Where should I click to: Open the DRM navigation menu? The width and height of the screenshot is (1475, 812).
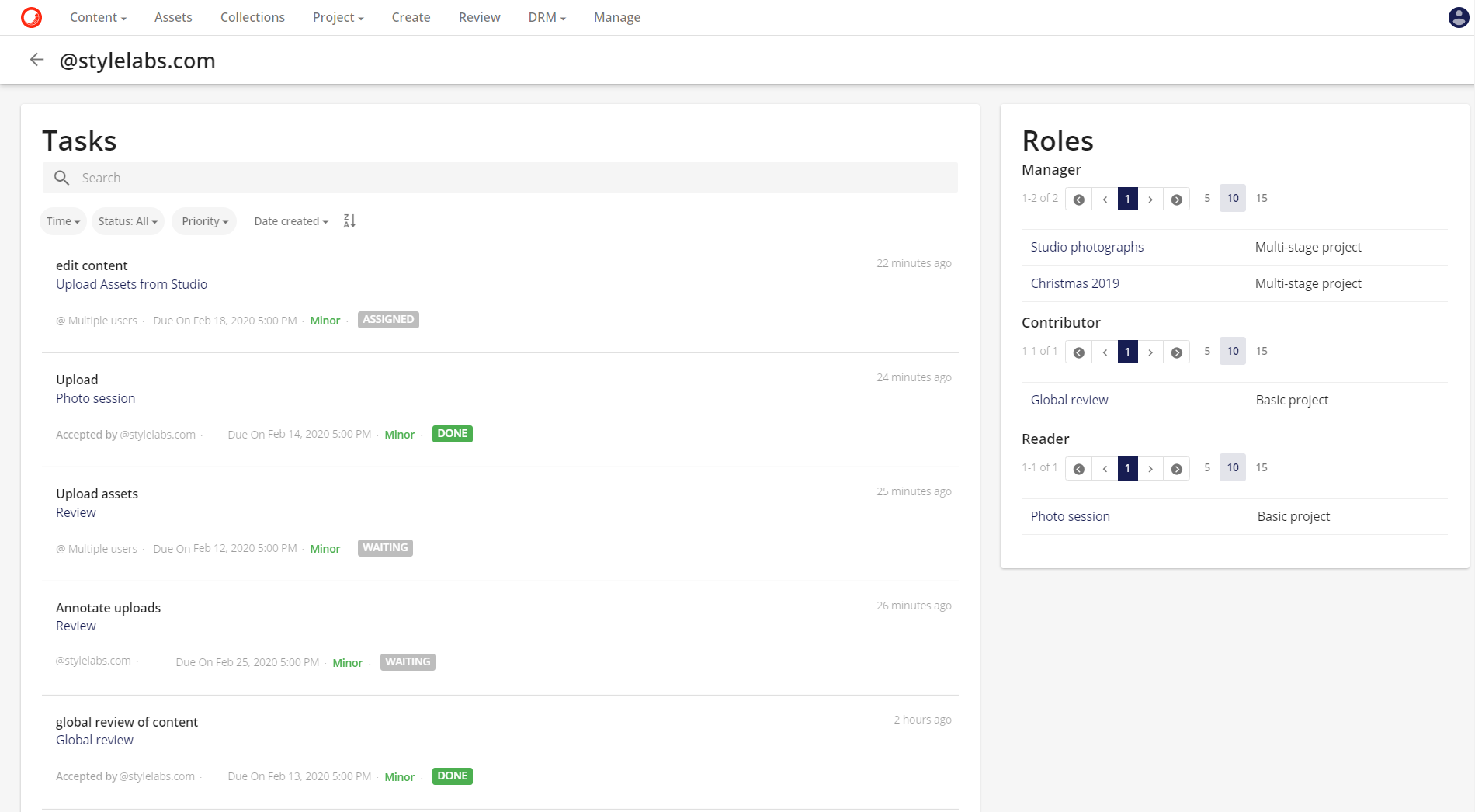(546, 16)
